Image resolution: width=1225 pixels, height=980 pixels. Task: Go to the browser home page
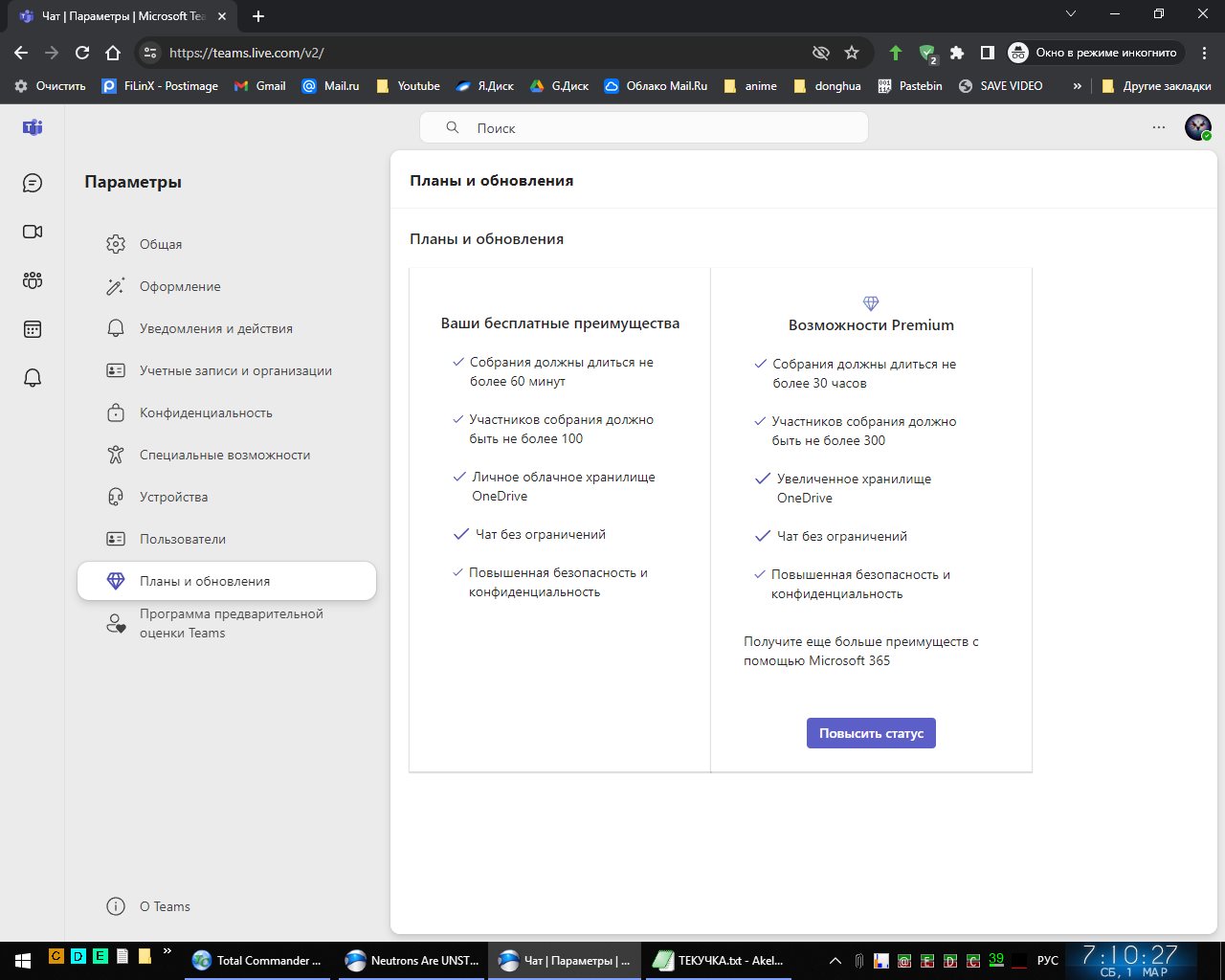coord(113,53)
